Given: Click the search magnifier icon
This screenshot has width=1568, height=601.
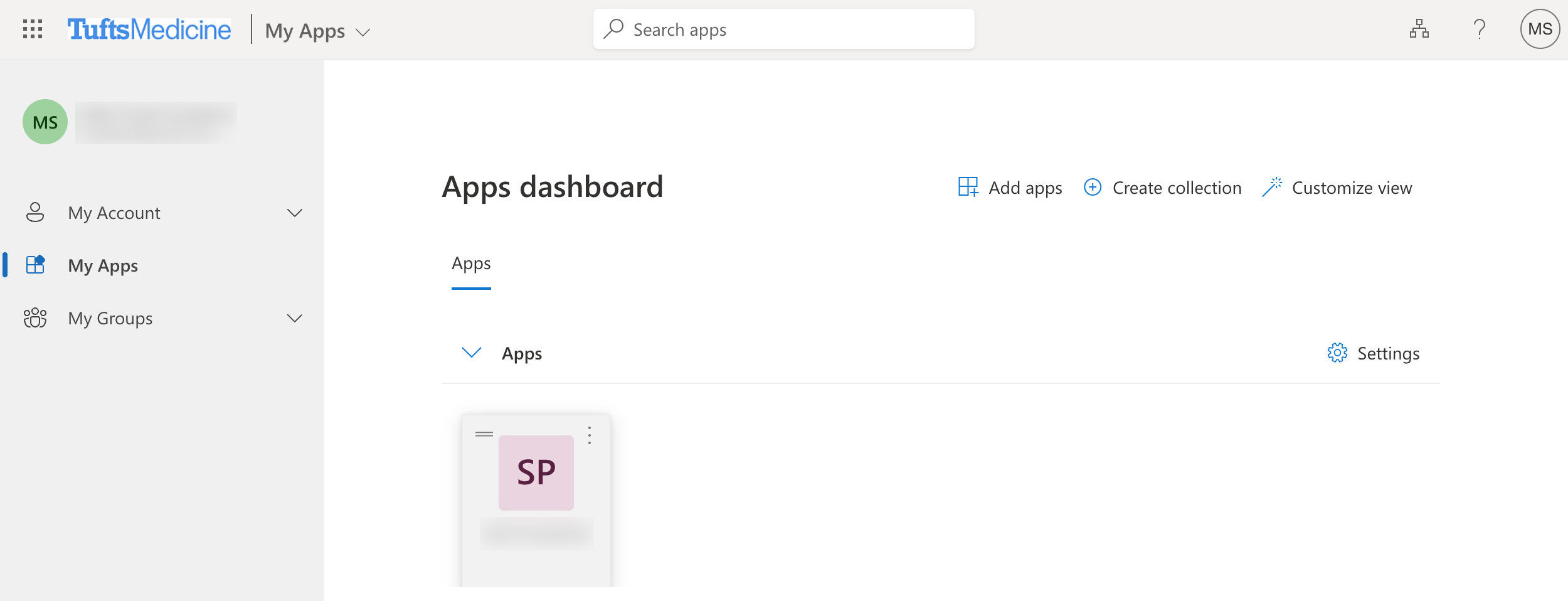Looking at the screenshot, I should (613, 28).
